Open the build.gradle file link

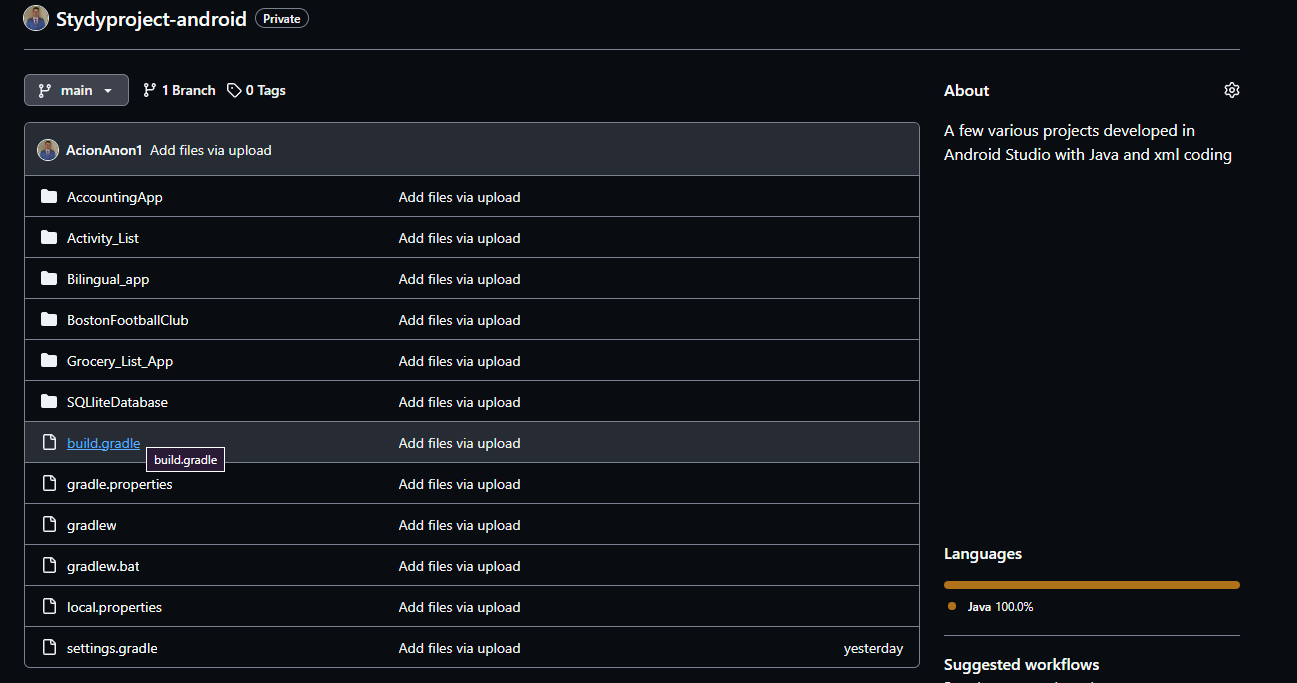(x=103, y=443)
